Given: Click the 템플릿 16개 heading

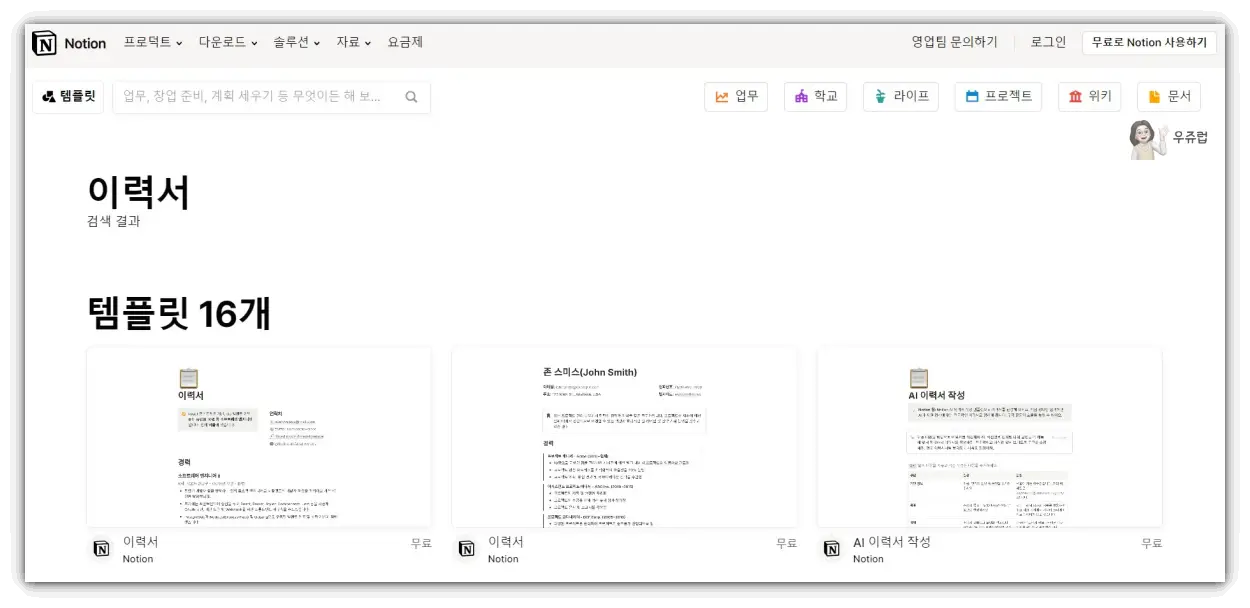Looking at the screenshot, I should pos(179,314).
